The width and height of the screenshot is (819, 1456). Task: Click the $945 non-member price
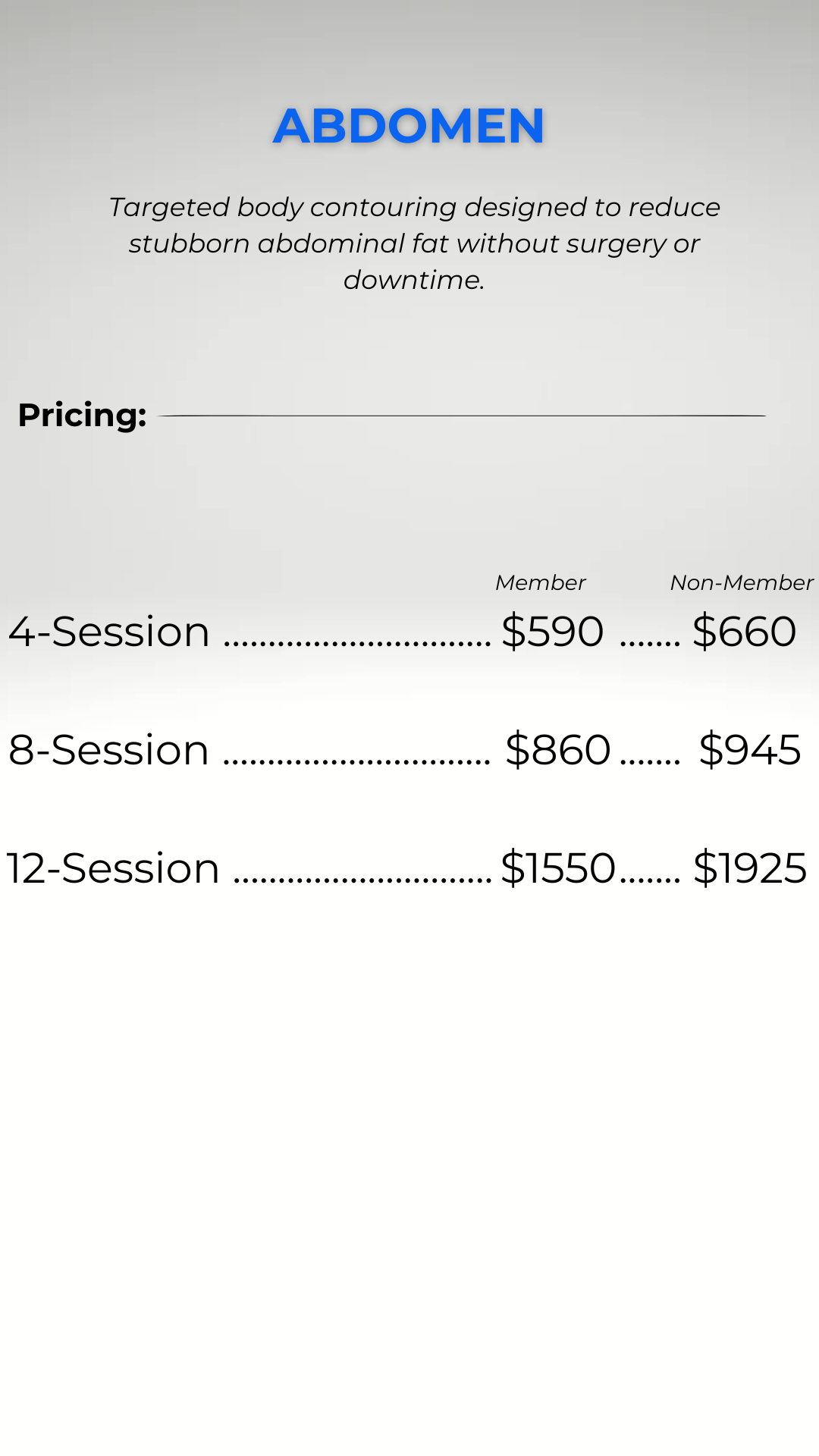(x=749, y=750)
